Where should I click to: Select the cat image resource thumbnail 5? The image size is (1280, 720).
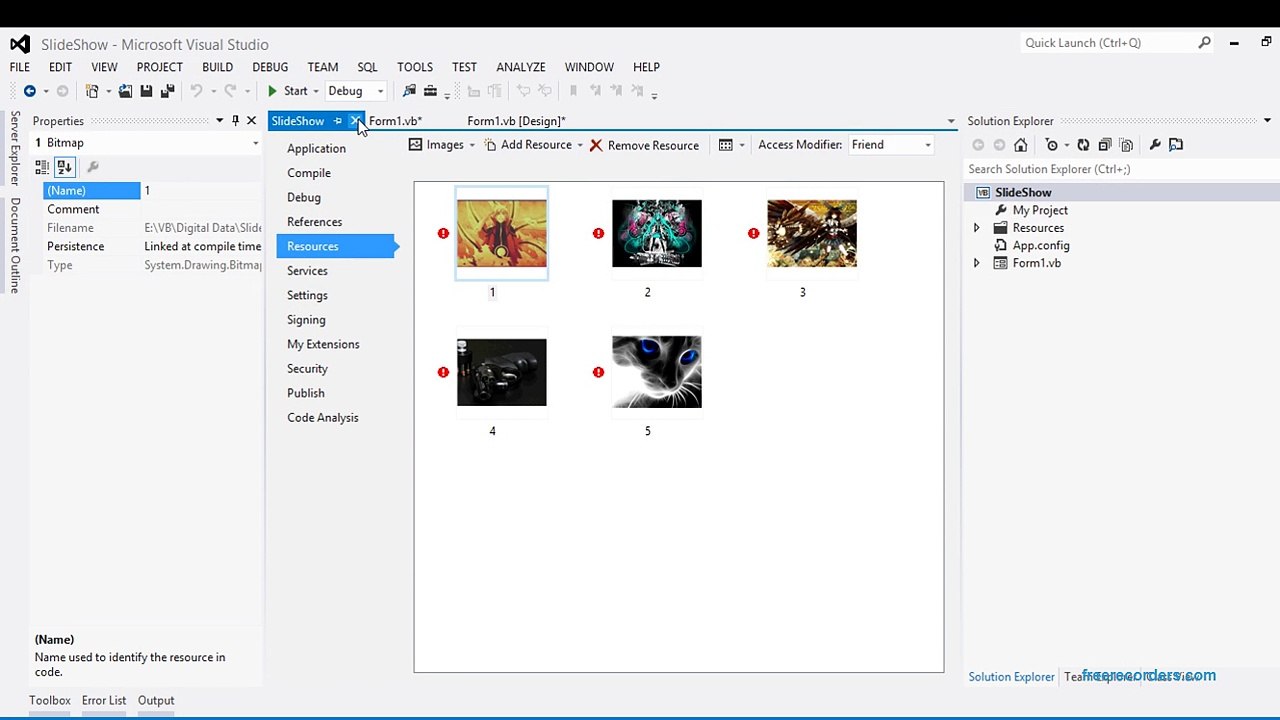point(657,372)
